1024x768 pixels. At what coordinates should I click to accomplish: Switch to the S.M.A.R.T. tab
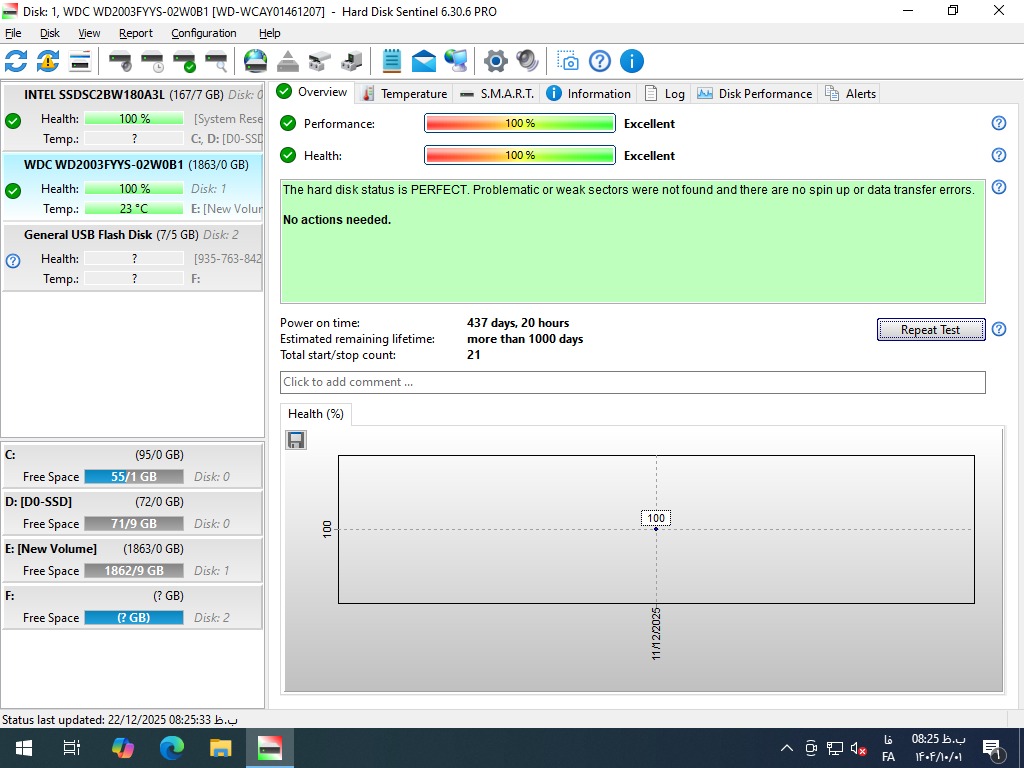tap(497, 93)
